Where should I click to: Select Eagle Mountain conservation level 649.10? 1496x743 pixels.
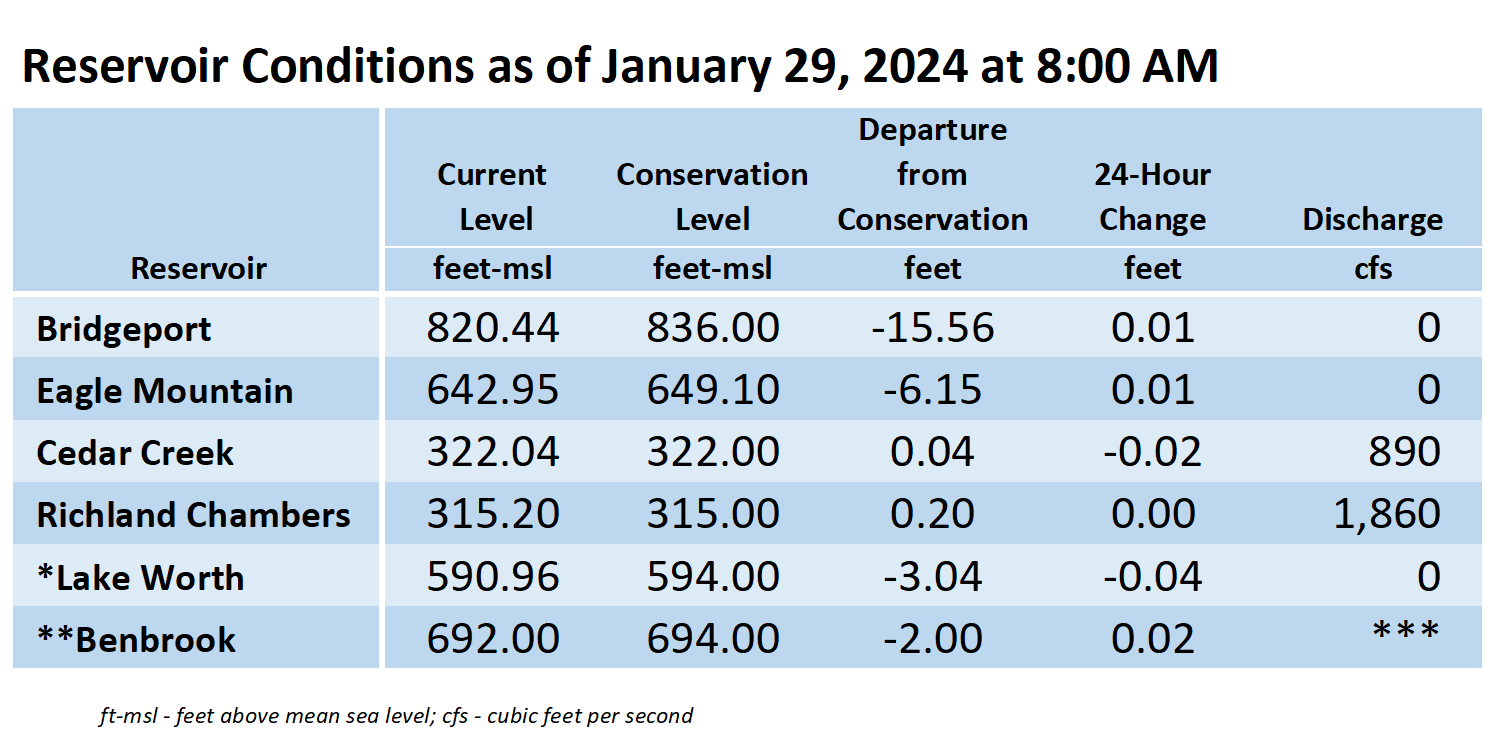(713, 390)
